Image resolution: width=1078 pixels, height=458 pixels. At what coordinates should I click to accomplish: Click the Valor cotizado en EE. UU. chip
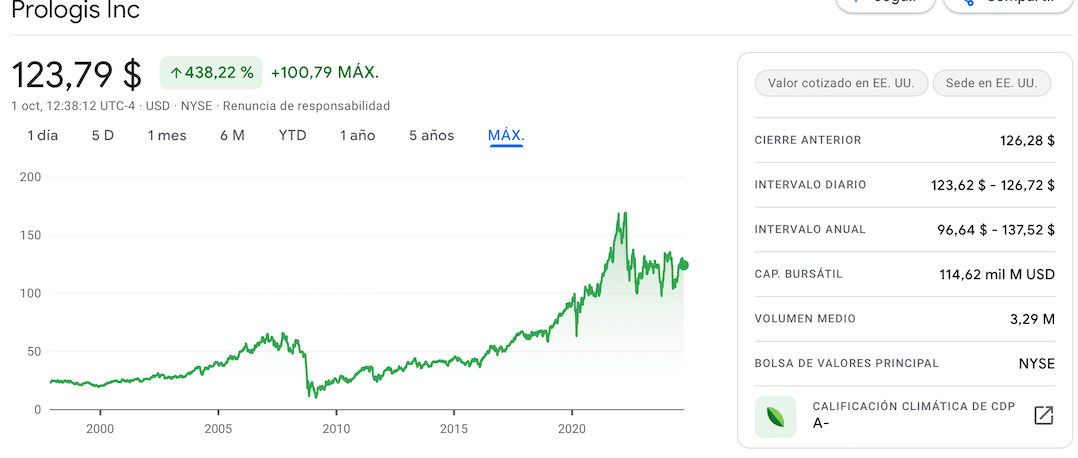pyautogui.click(x=841, y=83)
